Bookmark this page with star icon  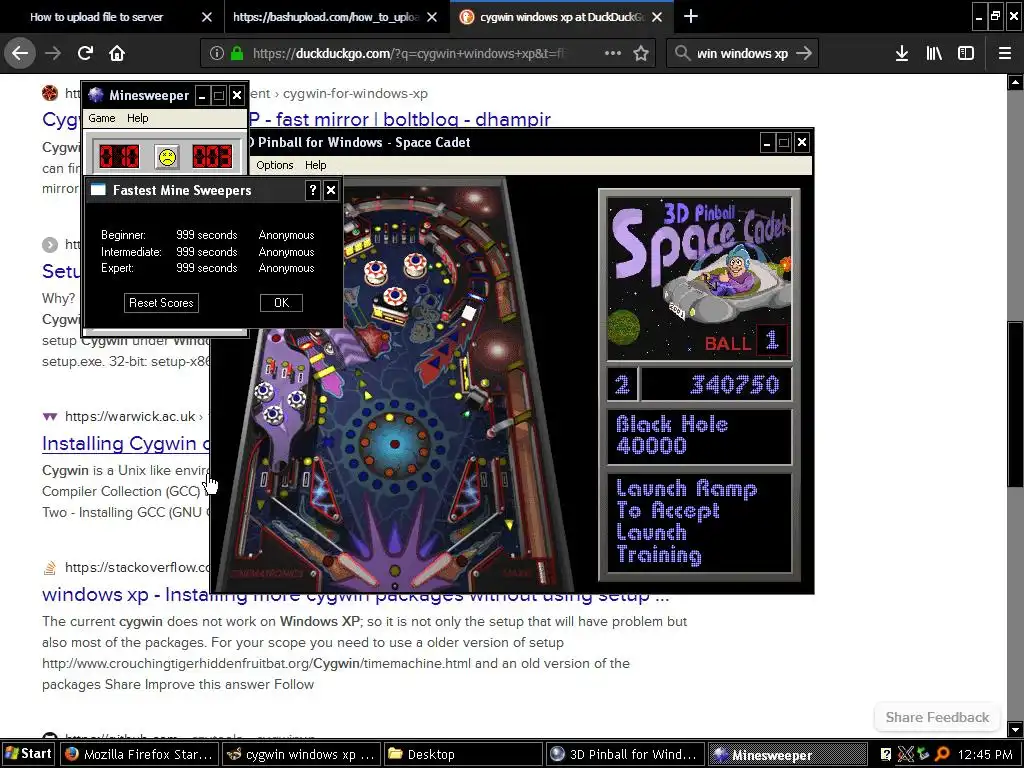pyautogui.click(x=641, y=53)
